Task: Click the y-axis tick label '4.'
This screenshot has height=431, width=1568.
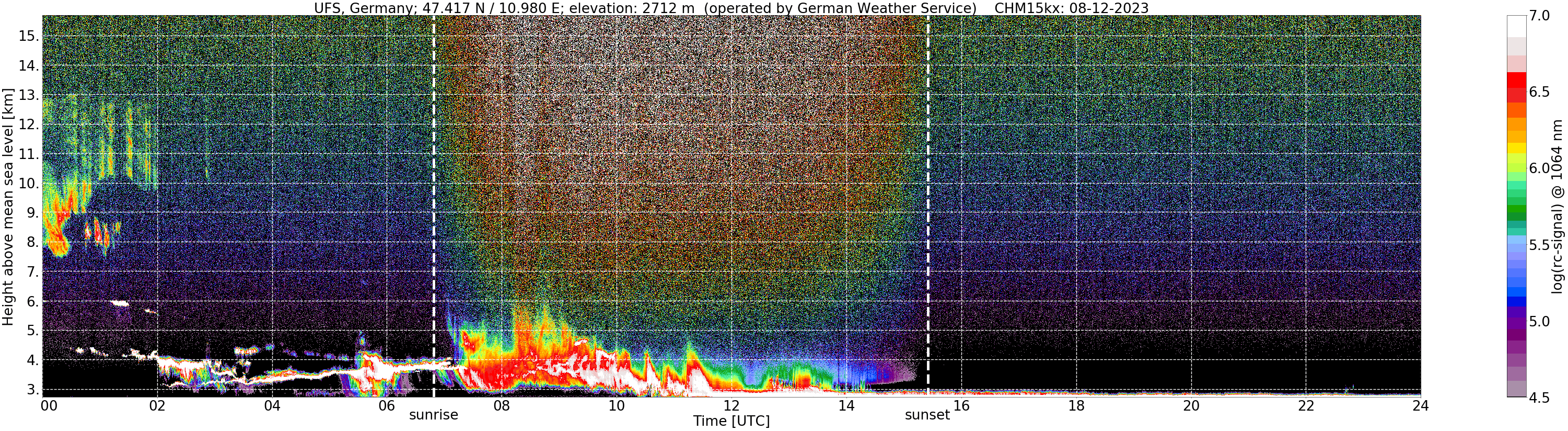Action: coord(33,360)
